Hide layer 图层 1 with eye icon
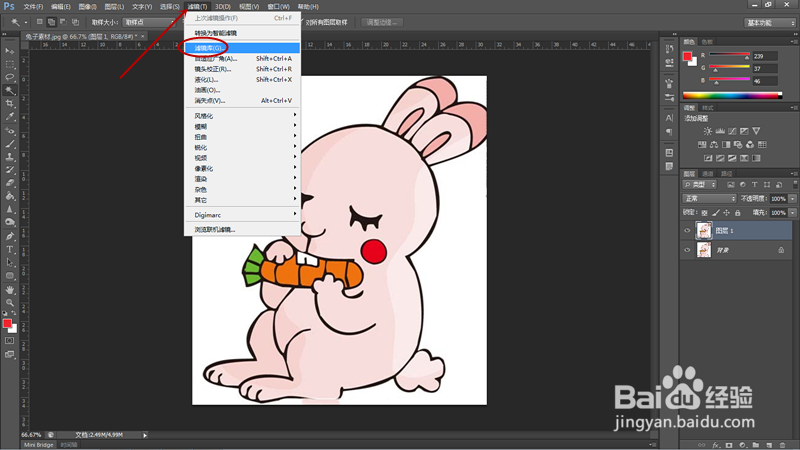The width and height of the screenshot is (800, 450). pyautogui.click(x=687, y=231)
